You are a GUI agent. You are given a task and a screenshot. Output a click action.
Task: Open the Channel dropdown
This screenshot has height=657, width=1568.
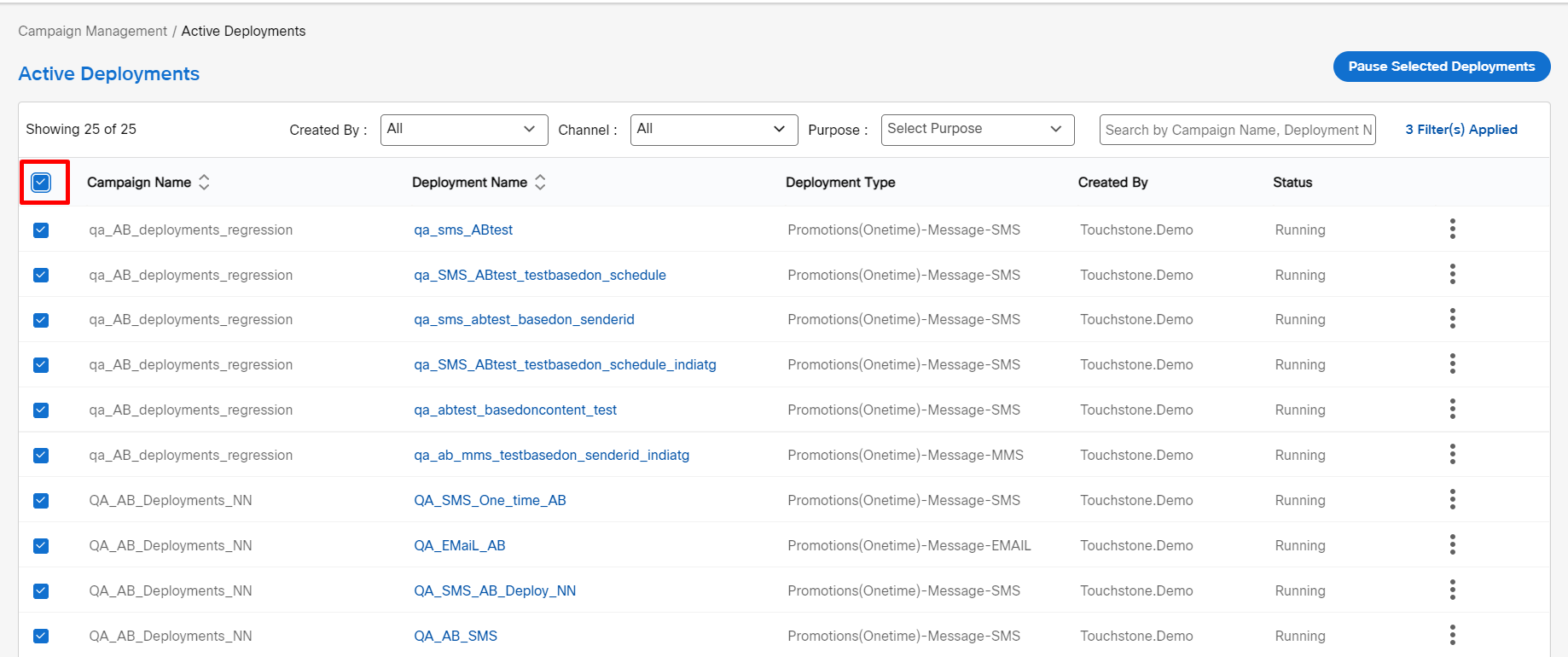coord(714,130)
